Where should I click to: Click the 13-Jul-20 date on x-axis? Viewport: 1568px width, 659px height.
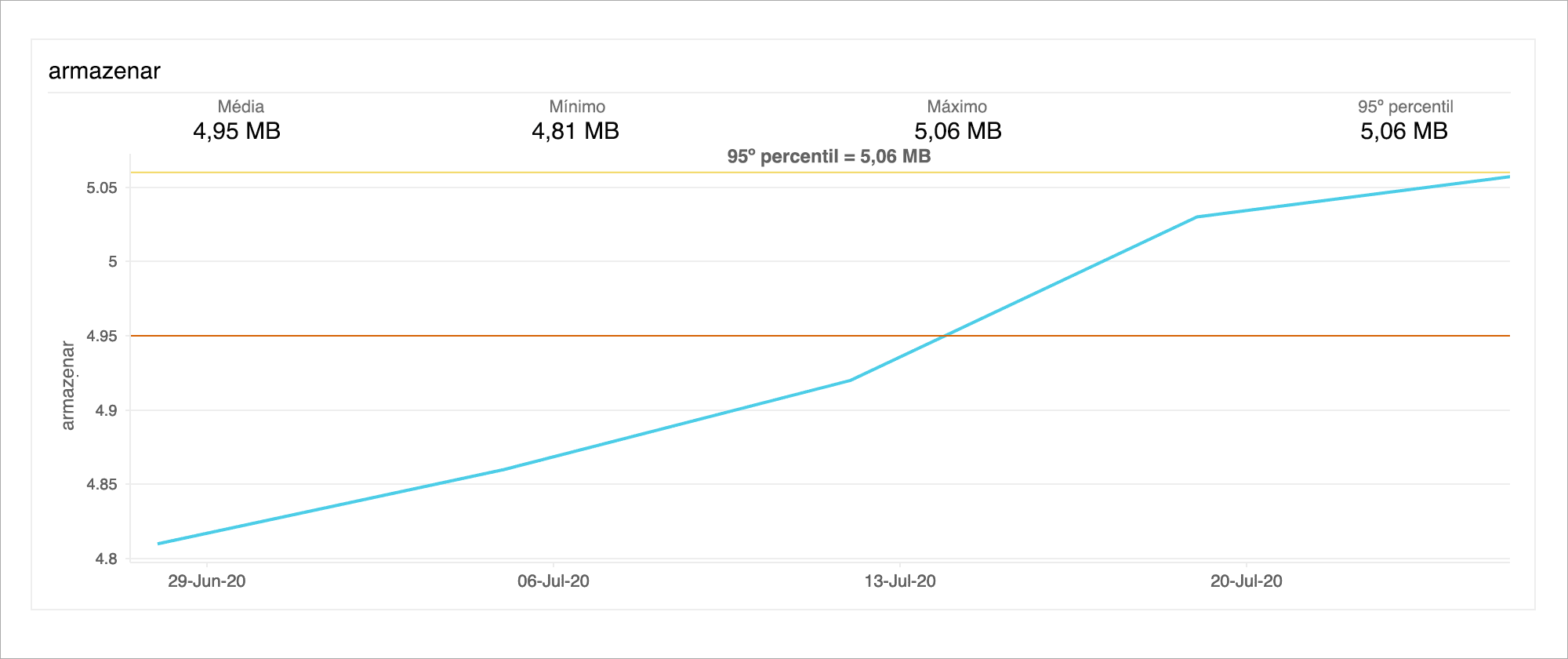pyautogui.click(x=900, y=581)
